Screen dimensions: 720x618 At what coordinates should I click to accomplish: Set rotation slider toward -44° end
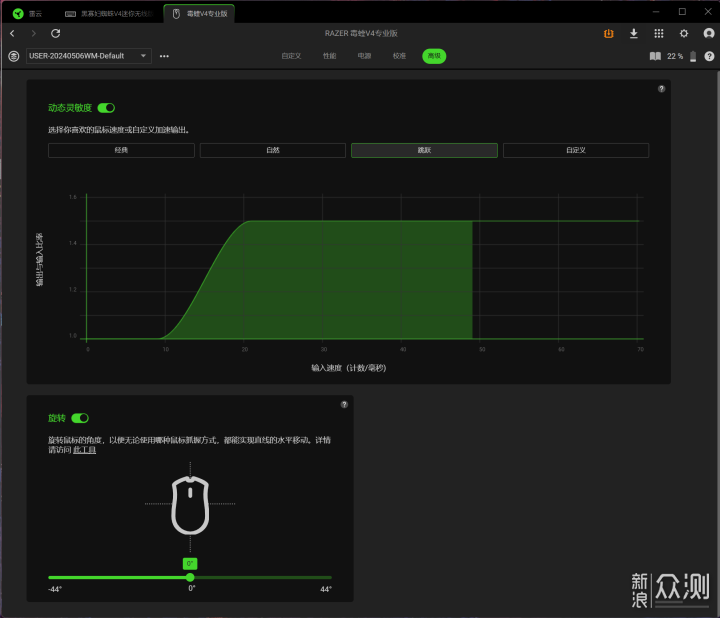(51, 578)
